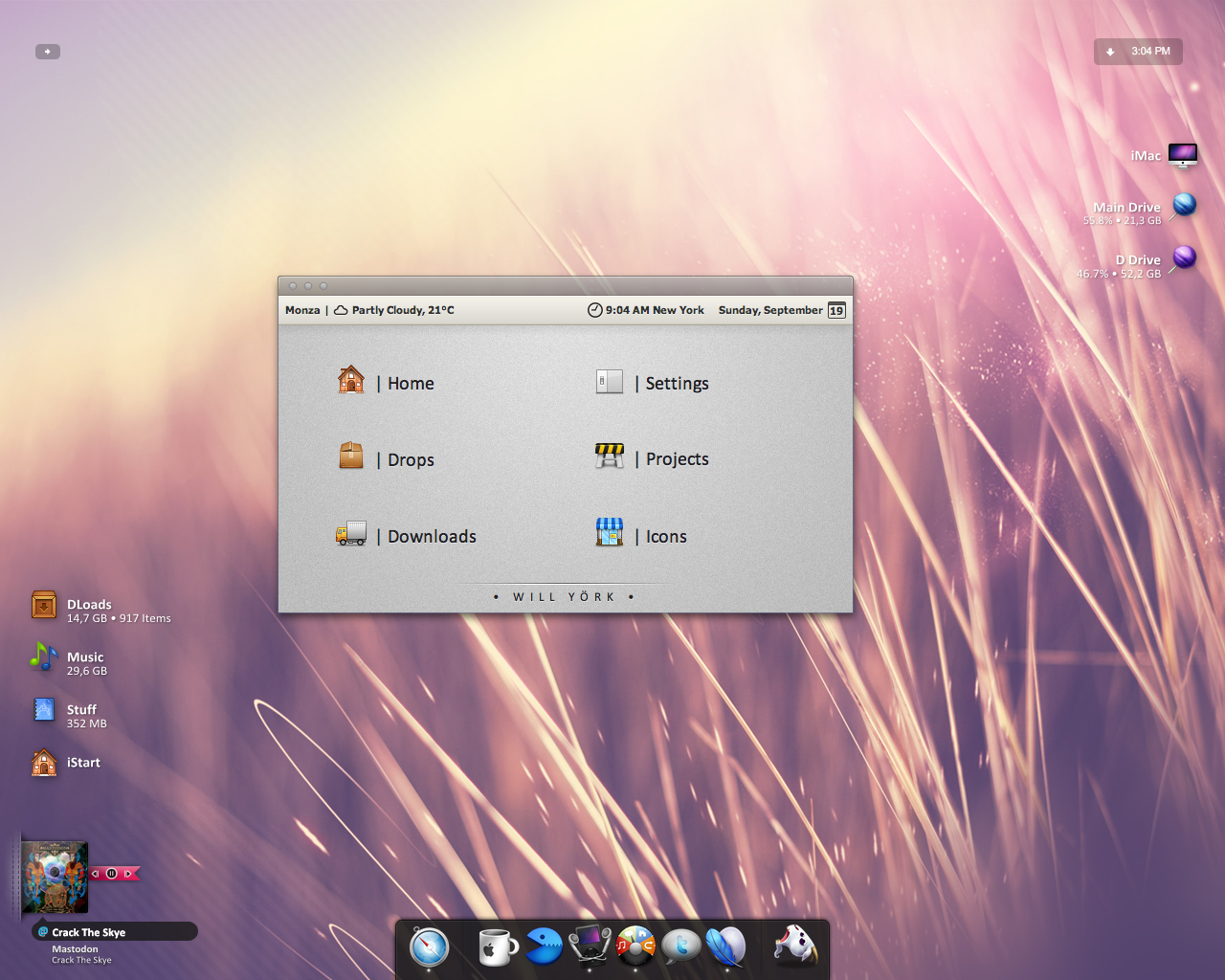Viewport: 1225px width, 980px height.
Task: Click the '29,6 GB' Music size text
Action: [x=87, y=672]
